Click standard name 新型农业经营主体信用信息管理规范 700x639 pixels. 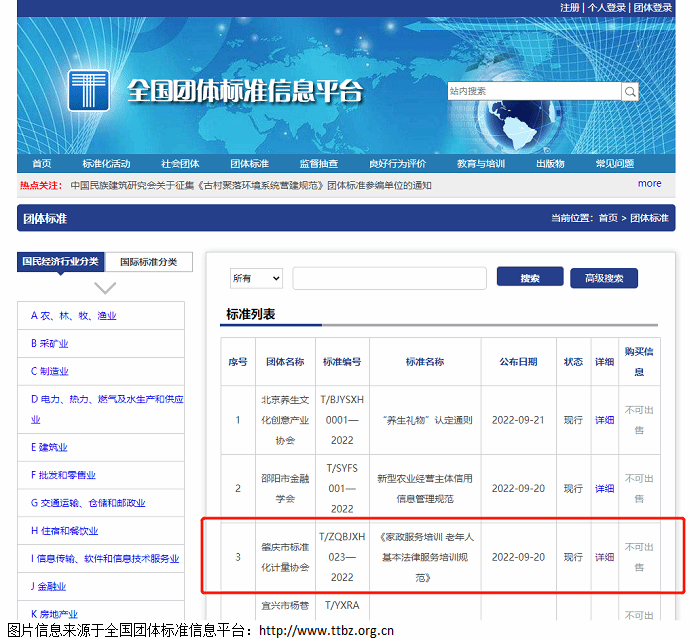click(x=425, y=489)
